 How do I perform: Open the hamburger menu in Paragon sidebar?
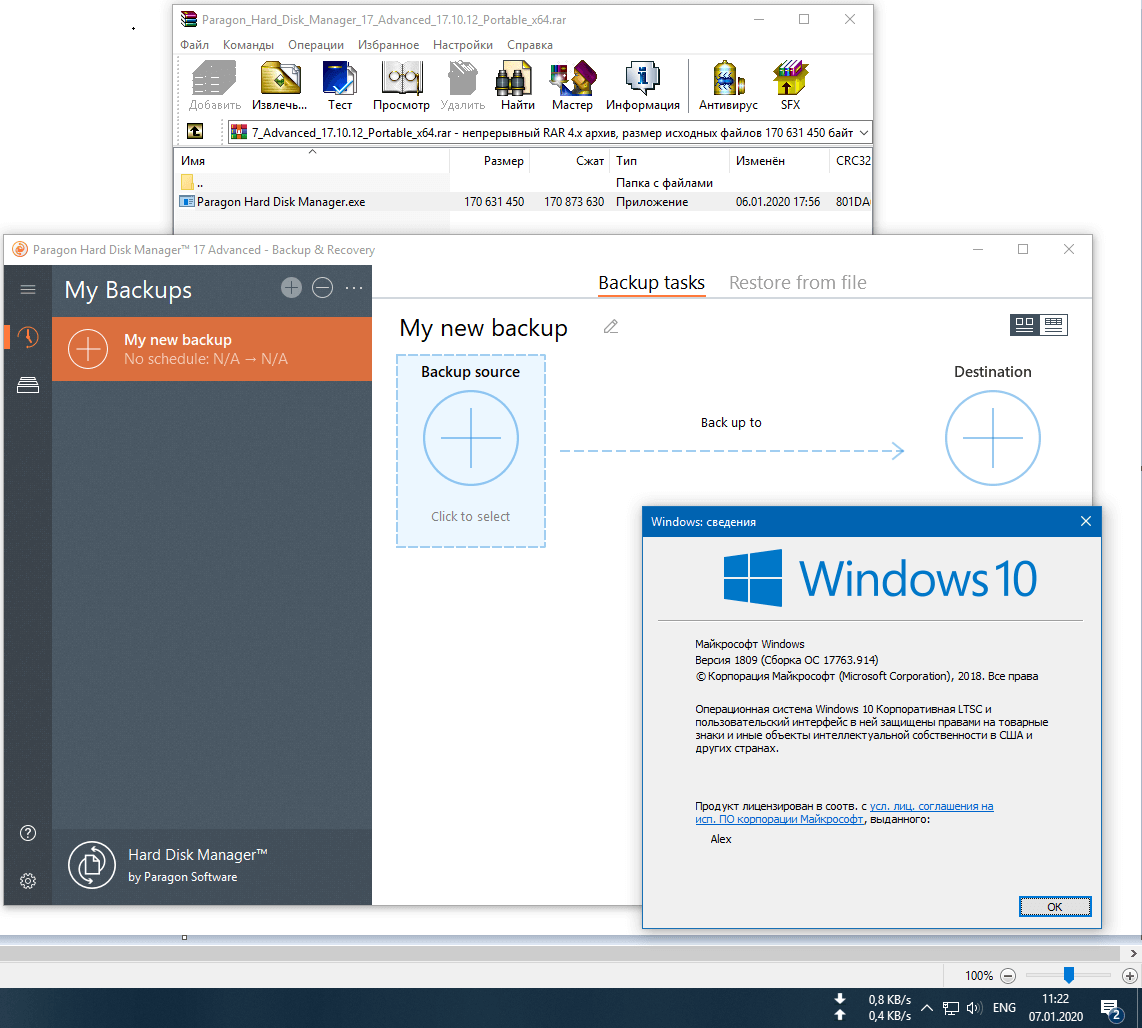tap(28, 290)
